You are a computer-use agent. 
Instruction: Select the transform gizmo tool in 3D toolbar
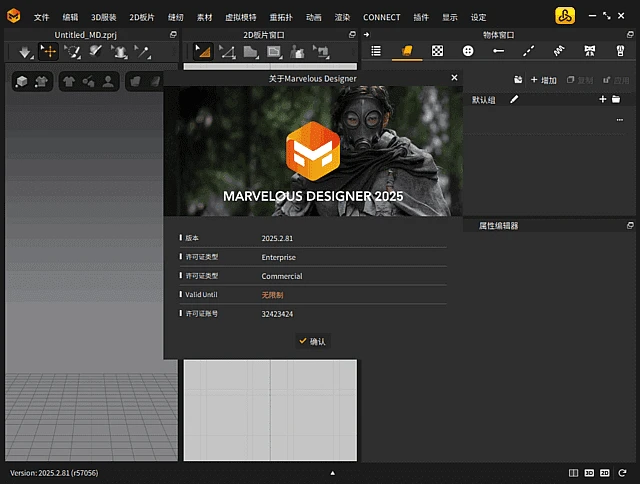click(47, 51)
